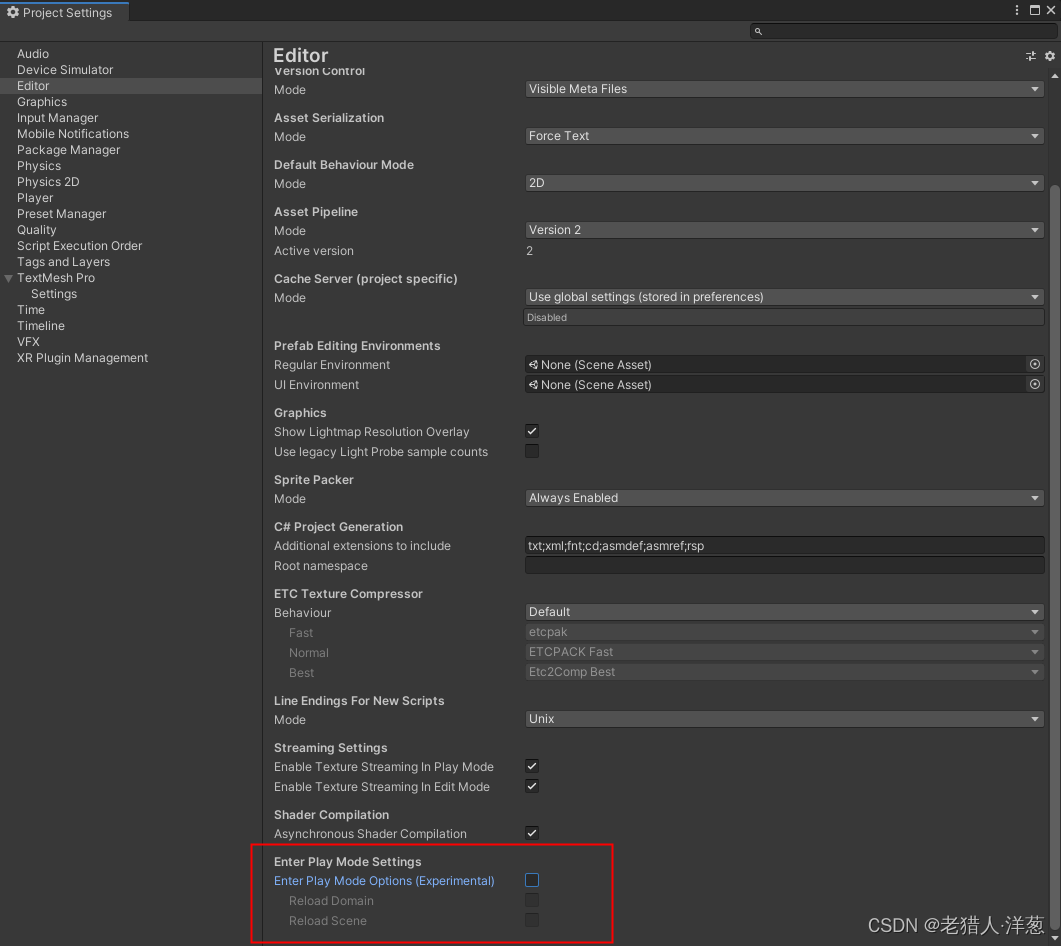Click the Active version value 2
Viewport: 1061px width, 946px height.
click(x=529, y=251)
